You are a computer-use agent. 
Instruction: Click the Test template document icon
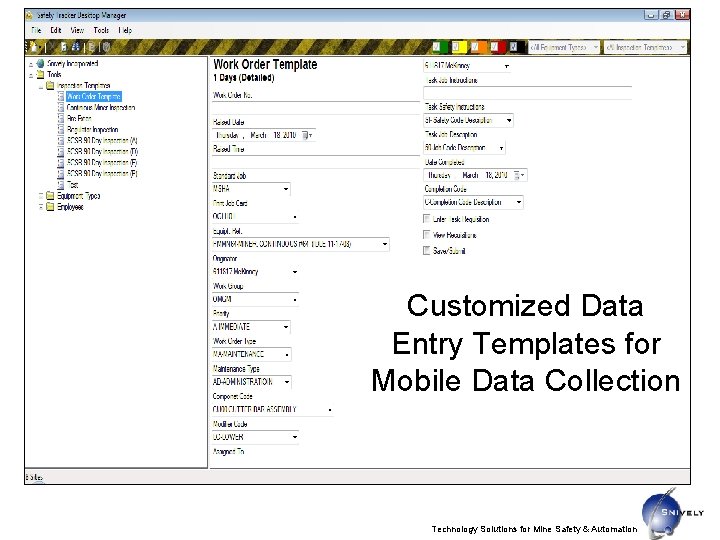[61, 185]
